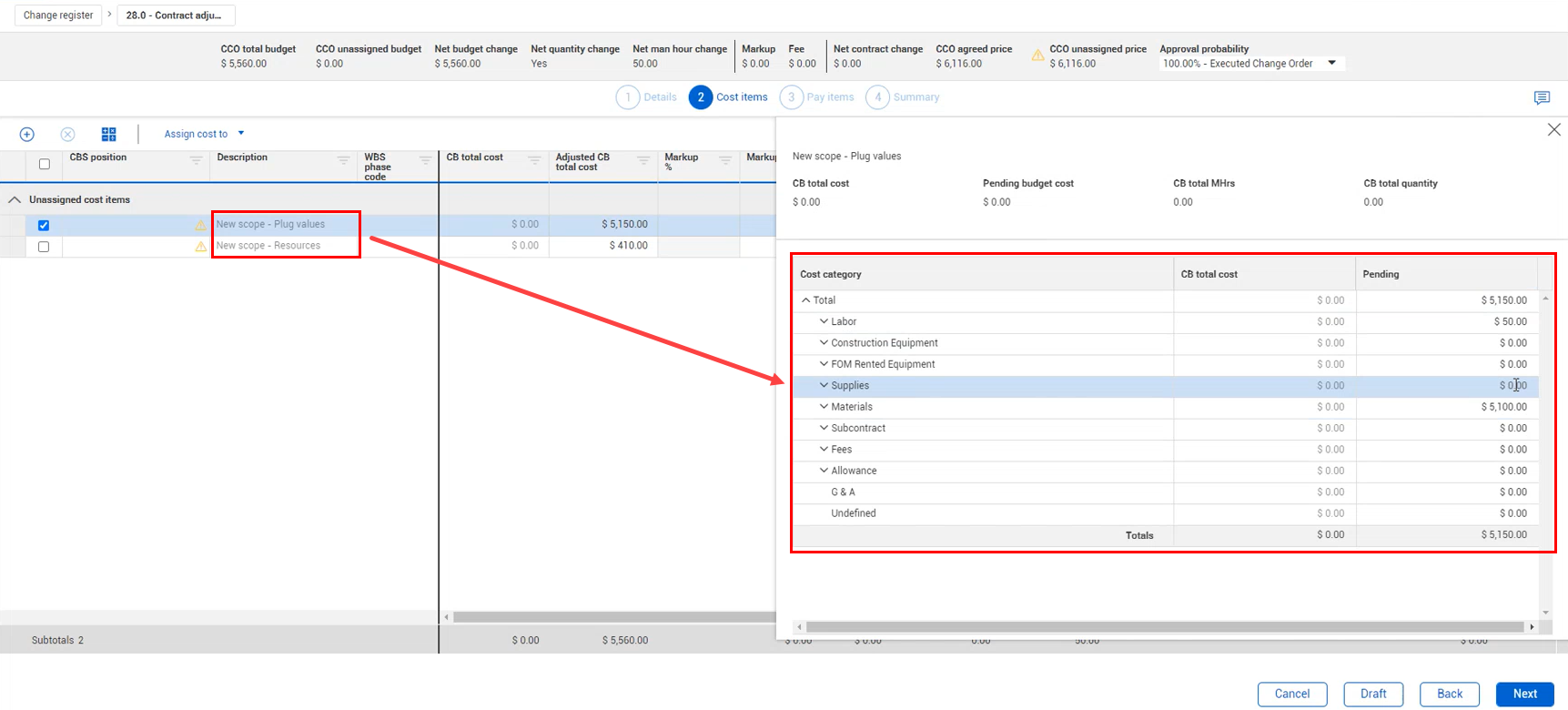
Task: Go to the Pay items step
Action: click(x=817, y=97)
